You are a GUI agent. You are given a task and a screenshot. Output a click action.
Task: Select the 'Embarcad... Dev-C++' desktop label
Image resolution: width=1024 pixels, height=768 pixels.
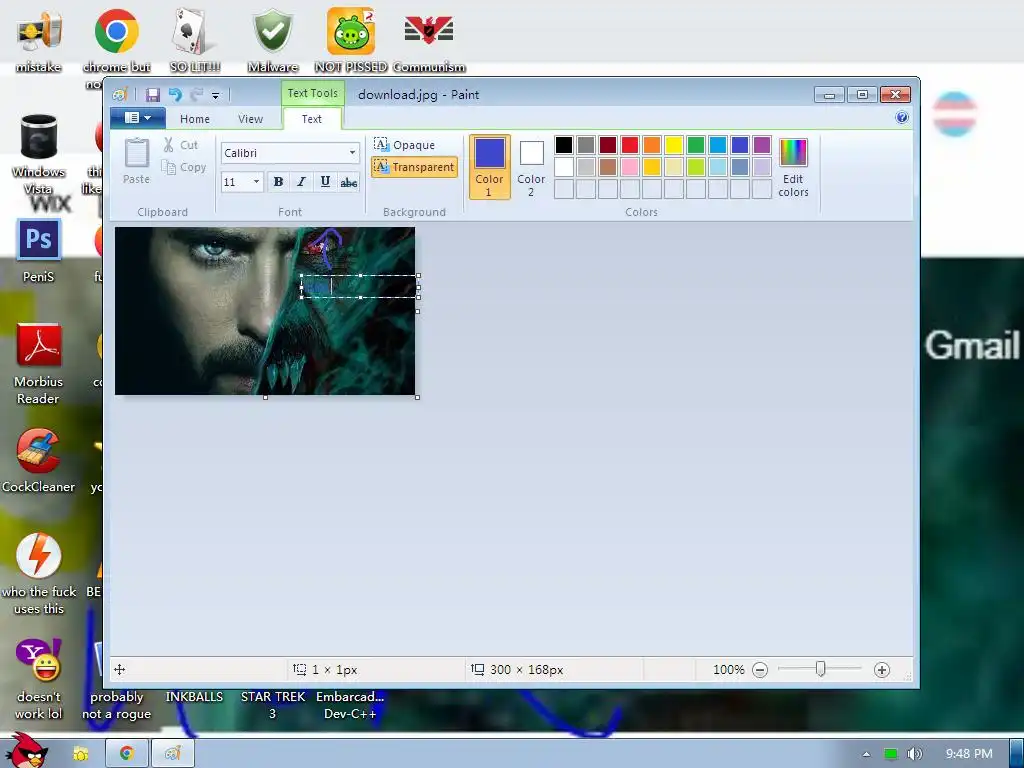[x=350, y=705]
